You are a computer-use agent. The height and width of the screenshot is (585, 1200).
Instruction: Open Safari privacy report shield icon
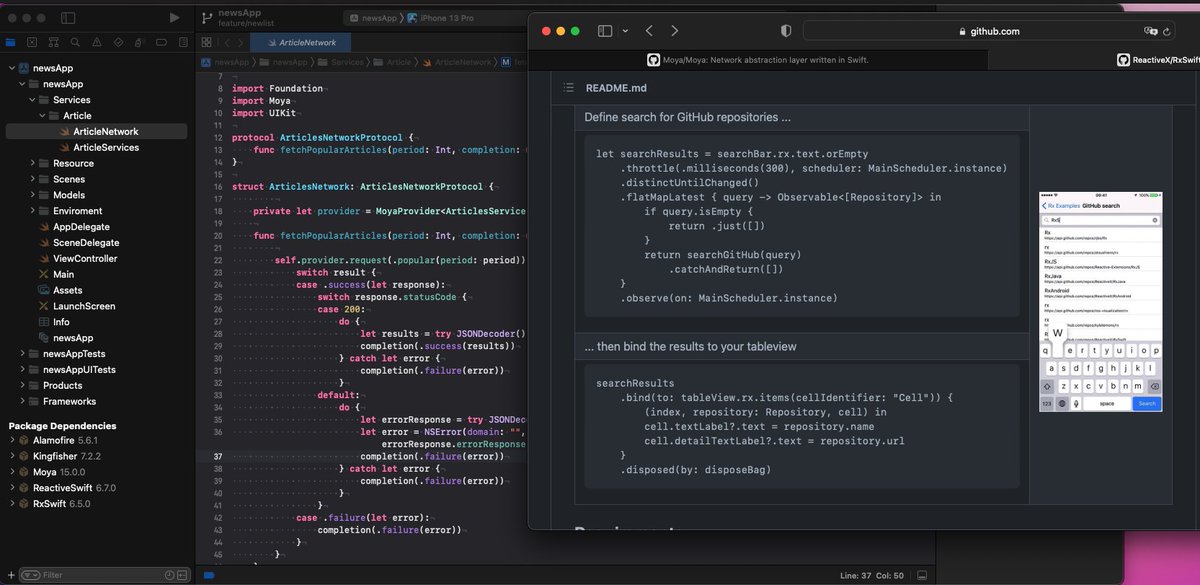coord(785,31)
